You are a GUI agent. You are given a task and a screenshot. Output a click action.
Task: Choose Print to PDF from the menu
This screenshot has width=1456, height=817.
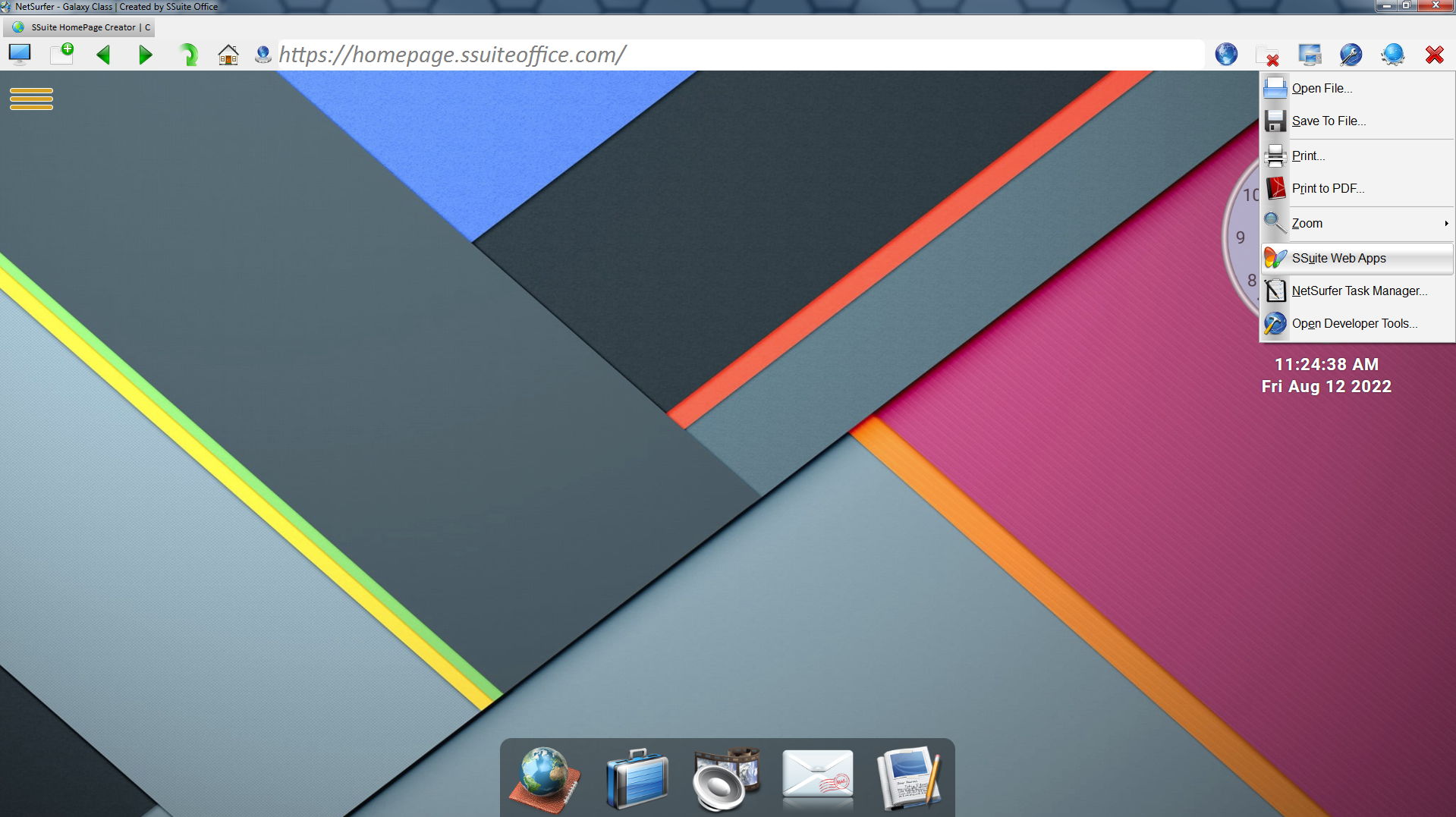click(x=1327, y=188)
